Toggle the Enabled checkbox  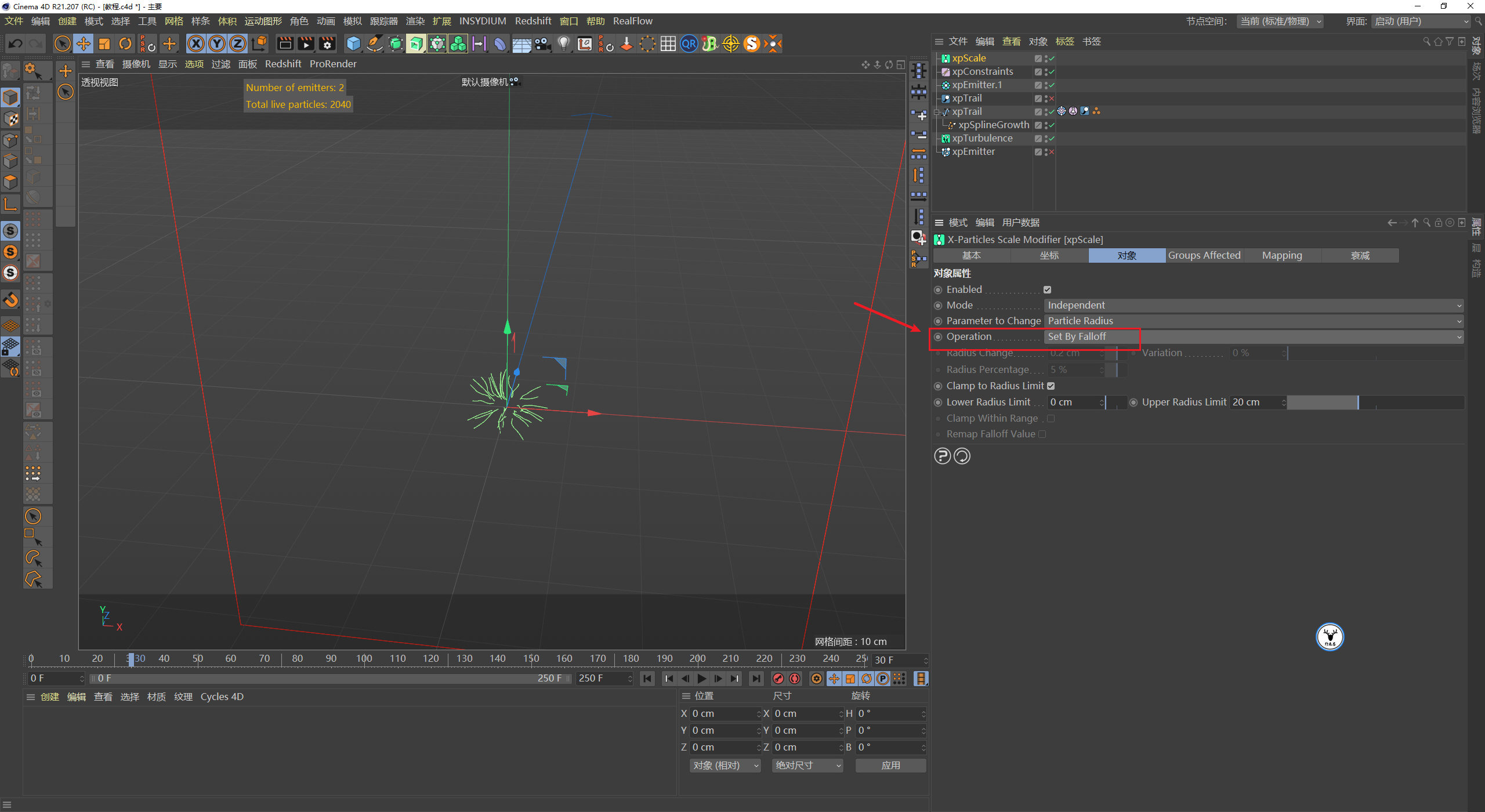(1048, 289)
